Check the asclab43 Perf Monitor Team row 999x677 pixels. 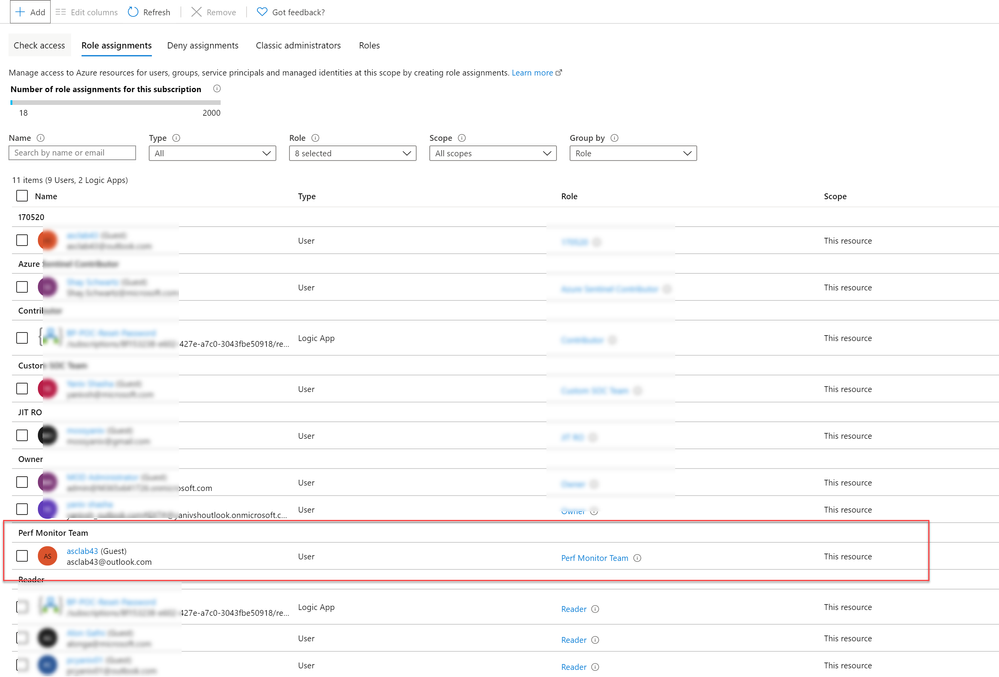tap(22, 556)
